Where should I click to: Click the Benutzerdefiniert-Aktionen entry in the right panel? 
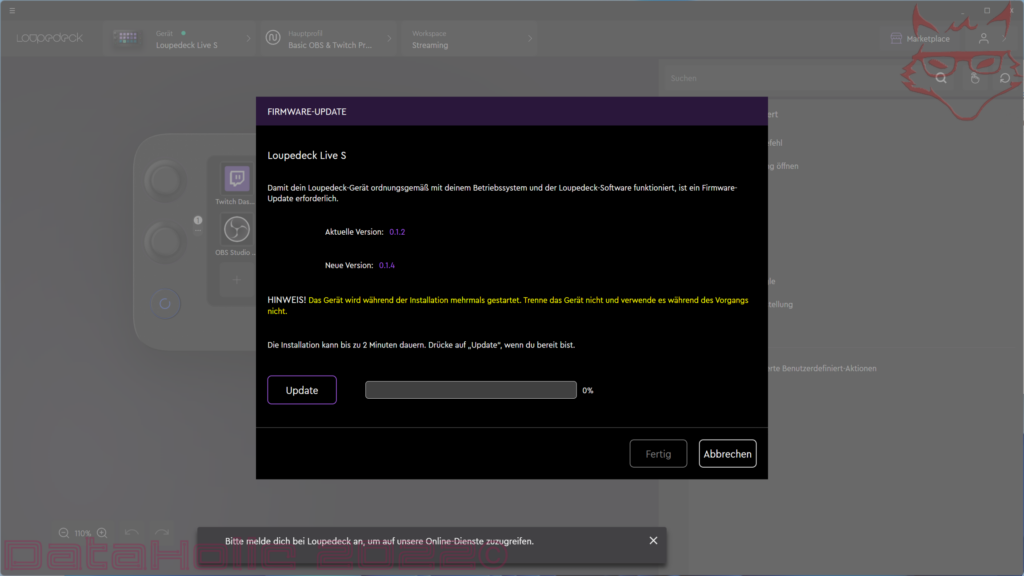tap(822, 368)
